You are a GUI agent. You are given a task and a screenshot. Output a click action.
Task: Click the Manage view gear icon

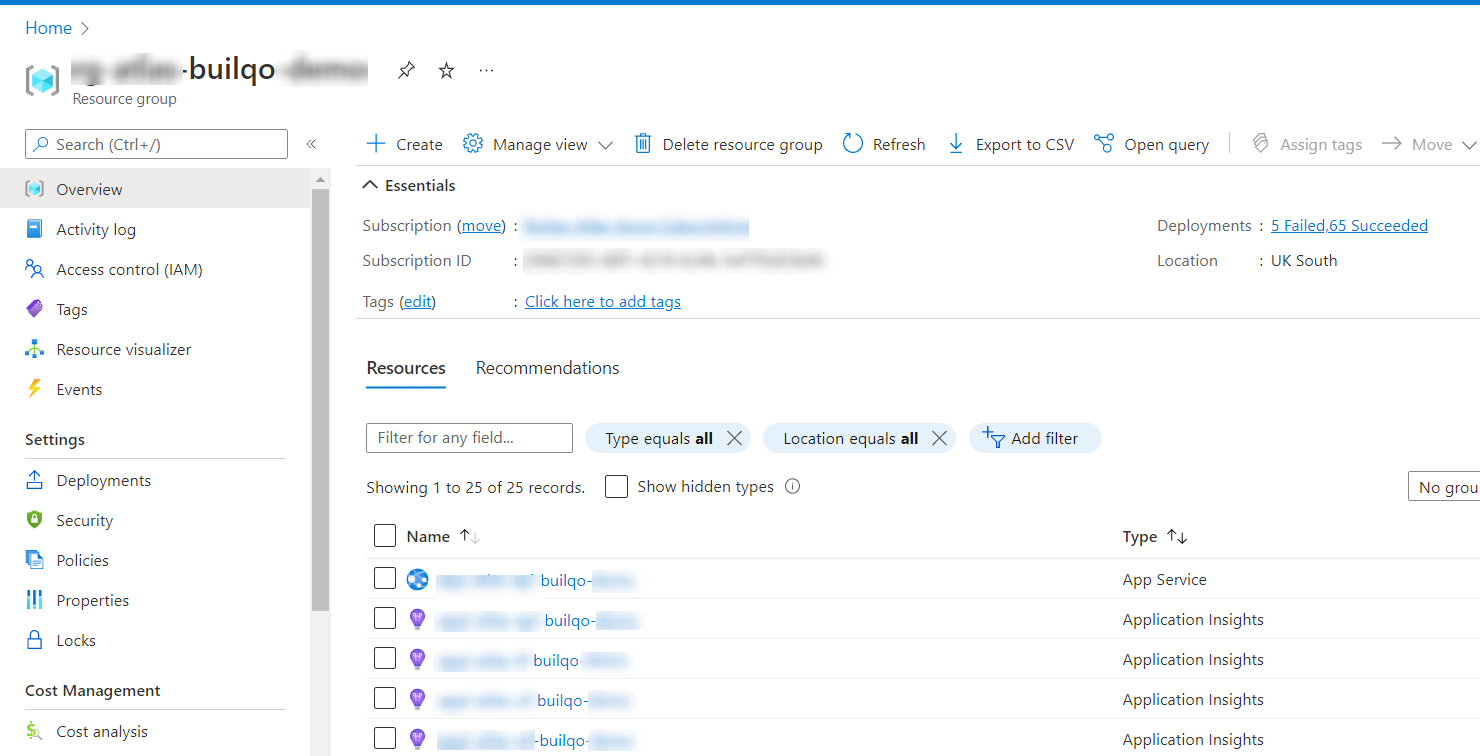pos(473,144)
